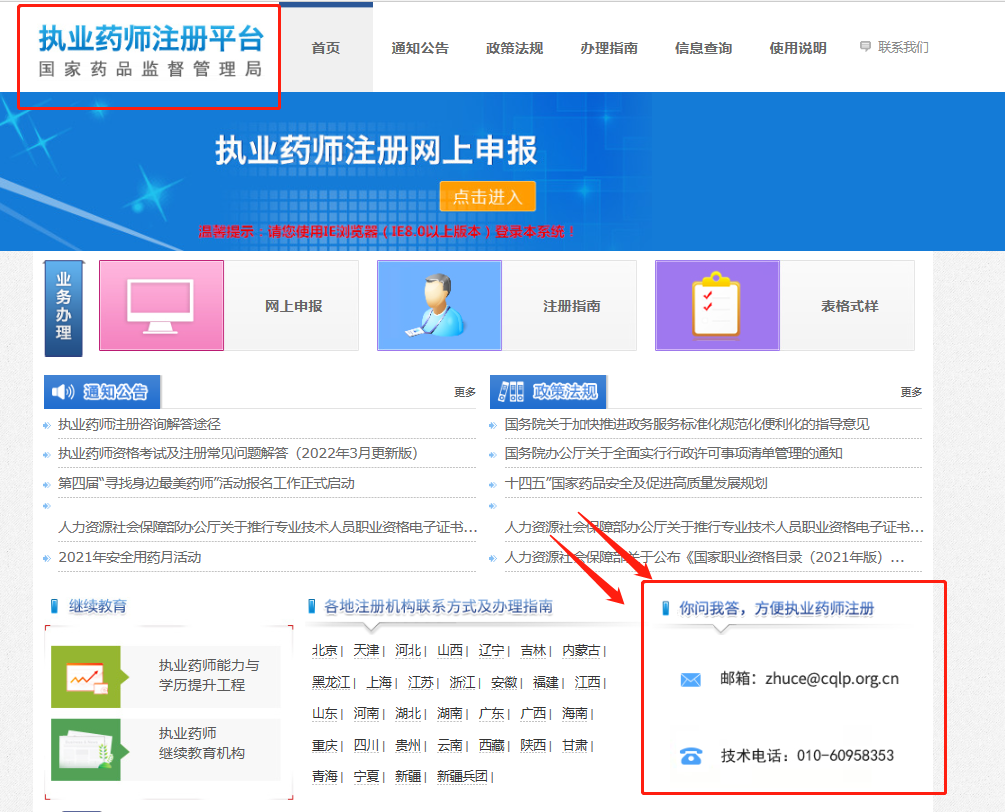Show 更多 in the 通知公告 section
The width and height of the screenshot is (1005, 812).
(465, 393)
